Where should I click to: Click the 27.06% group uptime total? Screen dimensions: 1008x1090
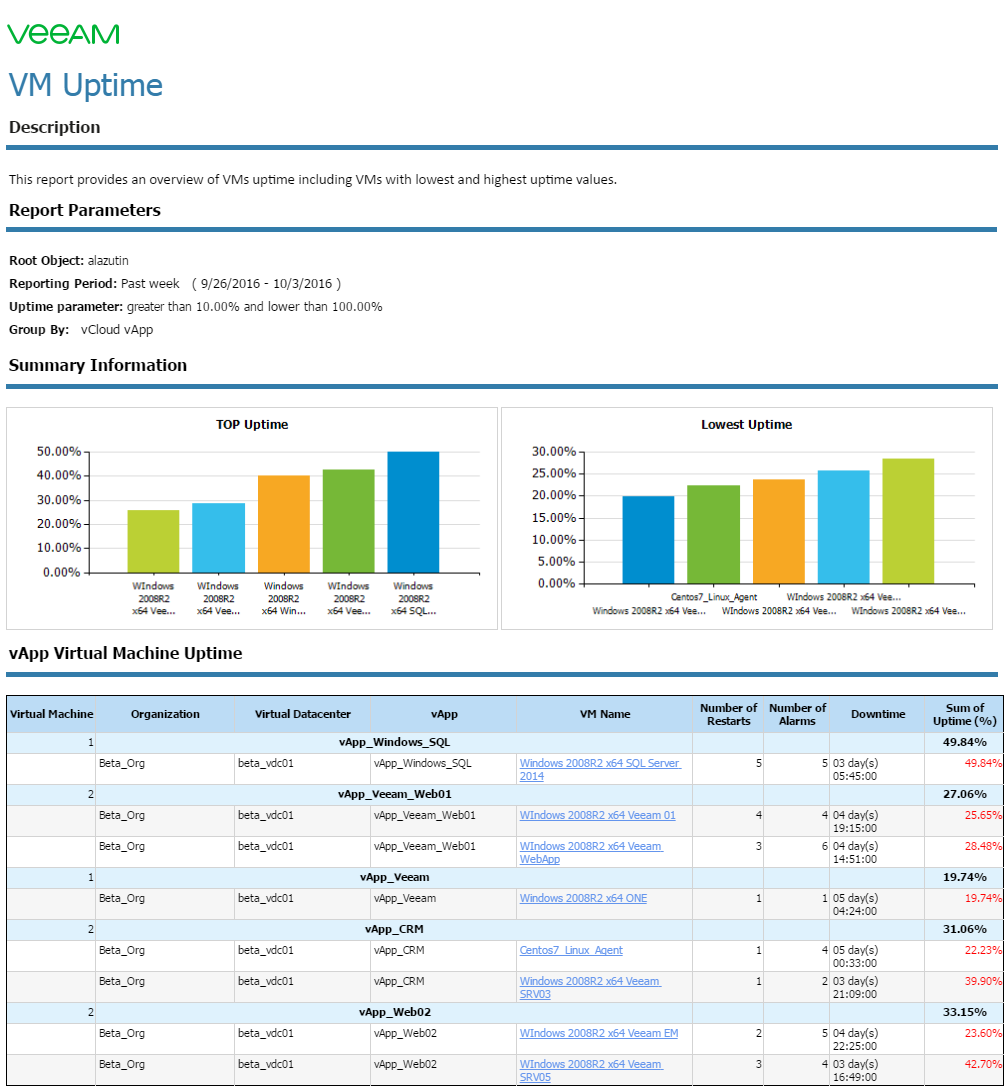pyautogui.click(x=965, y=794)
